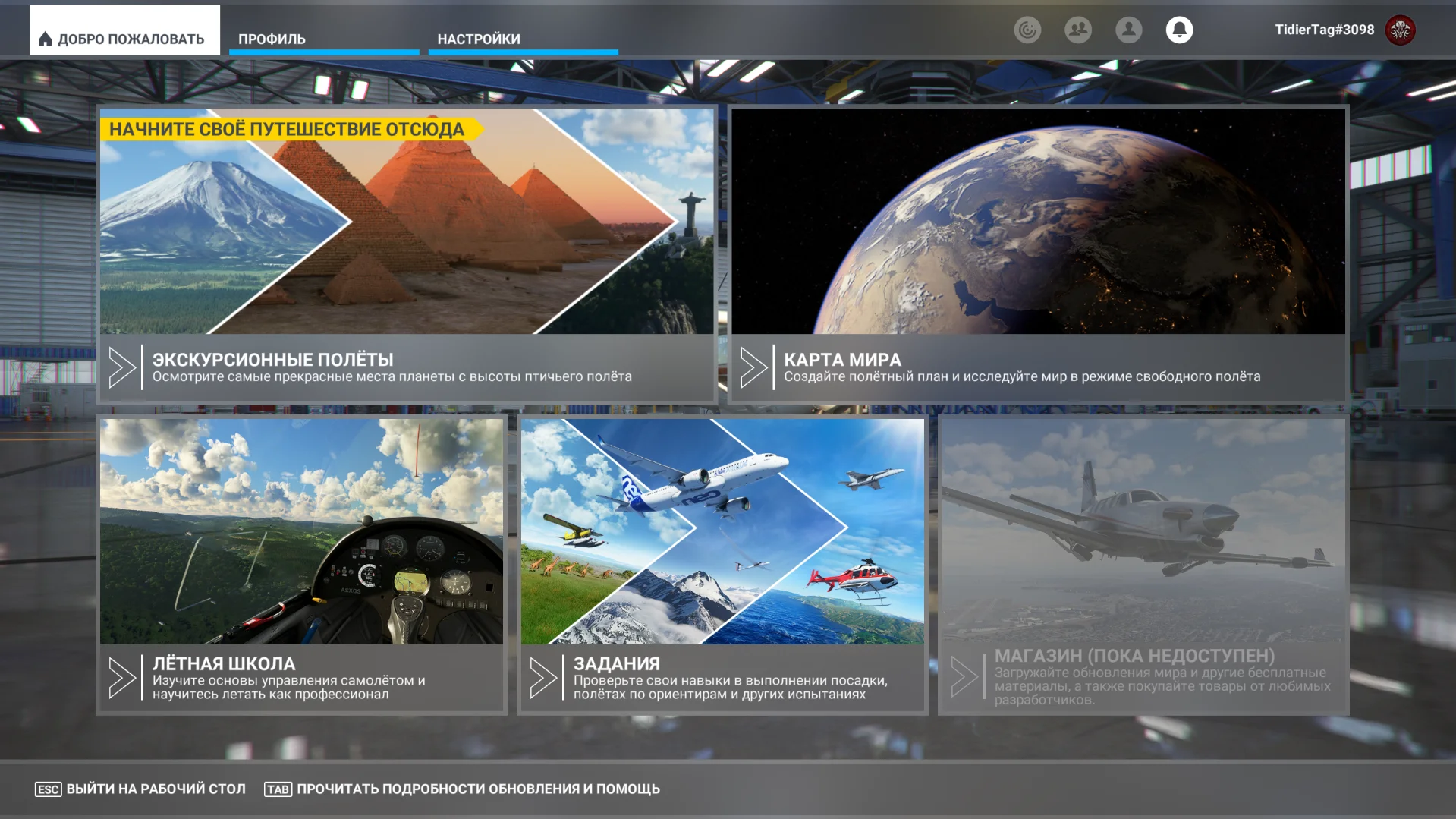This screenshot has height=819, width=1456.
Task: Click the arrow icon beside ЛЁТНАЯ ШКОЛА
Action: [121, 677]
